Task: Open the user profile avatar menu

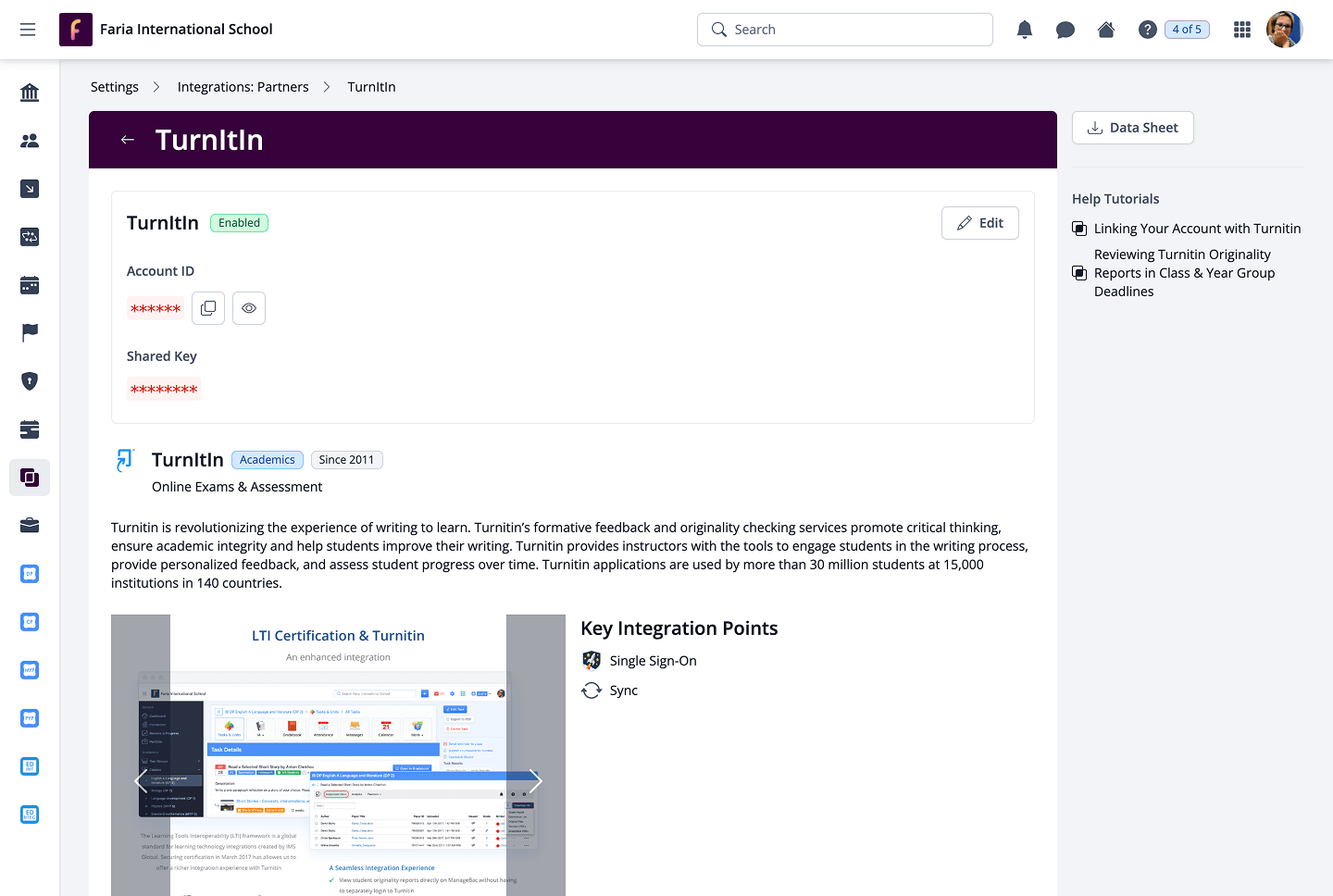Action: pyautogui.click(x=1284, y=30)
